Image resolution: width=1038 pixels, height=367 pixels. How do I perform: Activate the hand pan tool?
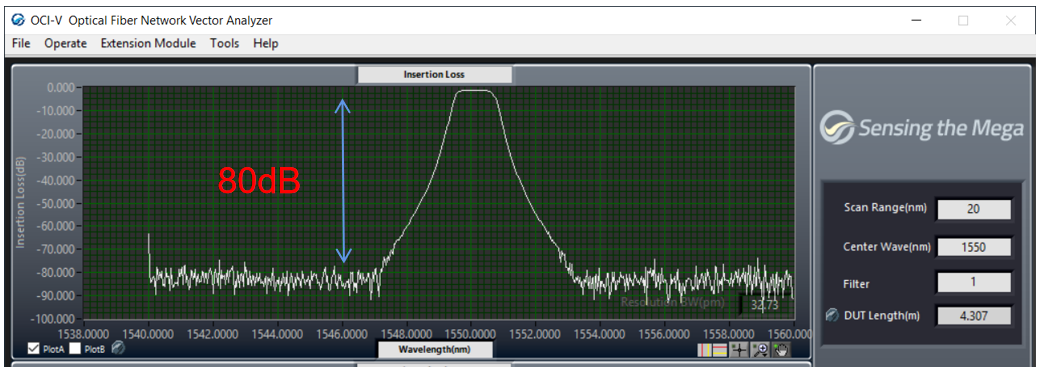[x=781, y=350]
